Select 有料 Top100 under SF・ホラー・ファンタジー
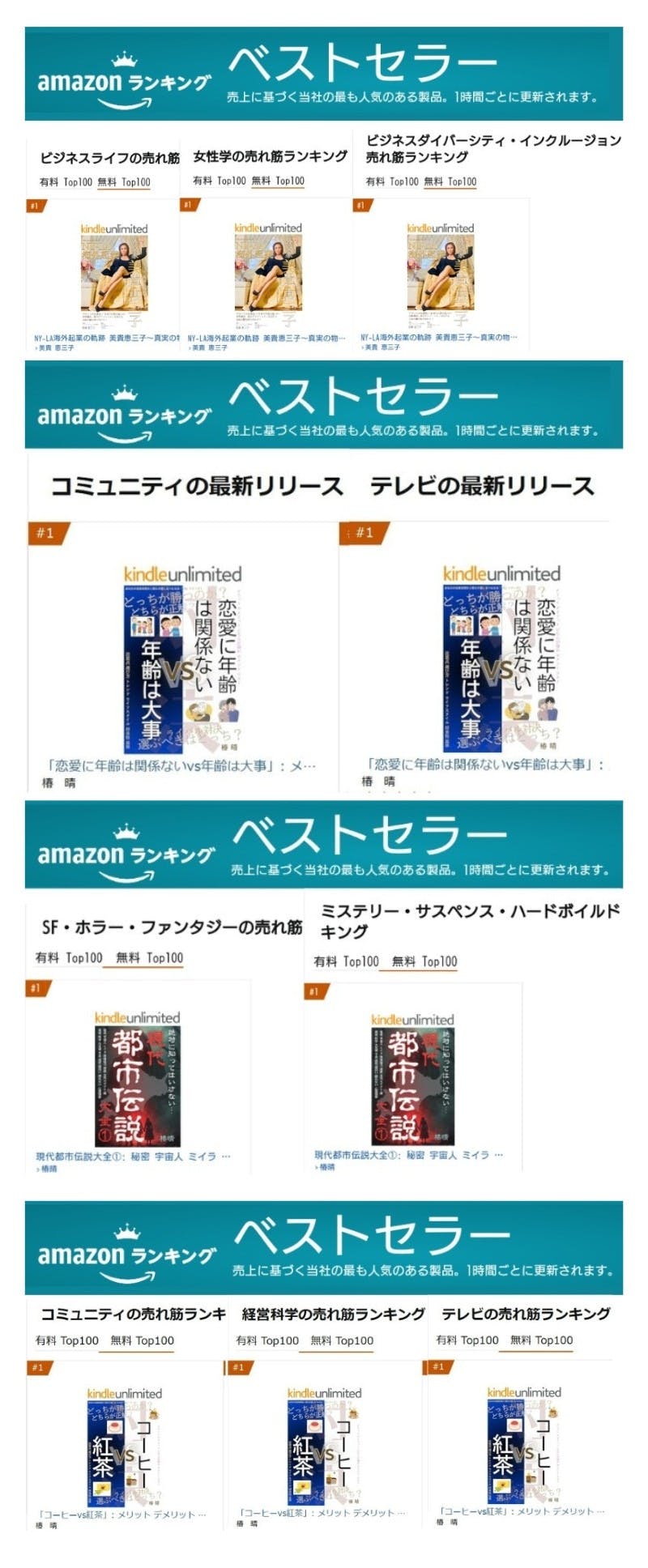648x1568 pixels. [69, 957]
